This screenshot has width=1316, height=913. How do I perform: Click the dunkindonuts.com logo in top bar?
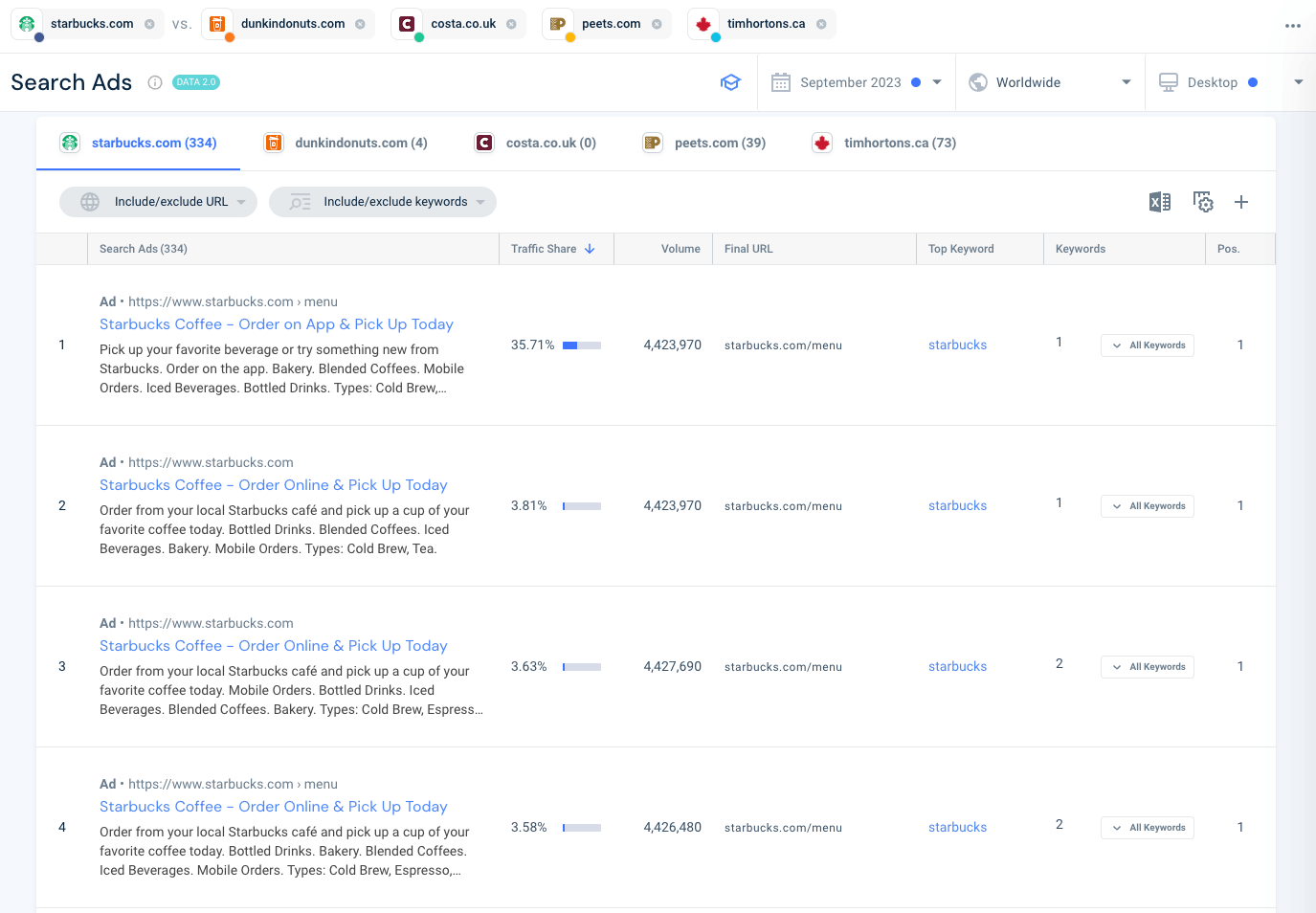[217, 24]
